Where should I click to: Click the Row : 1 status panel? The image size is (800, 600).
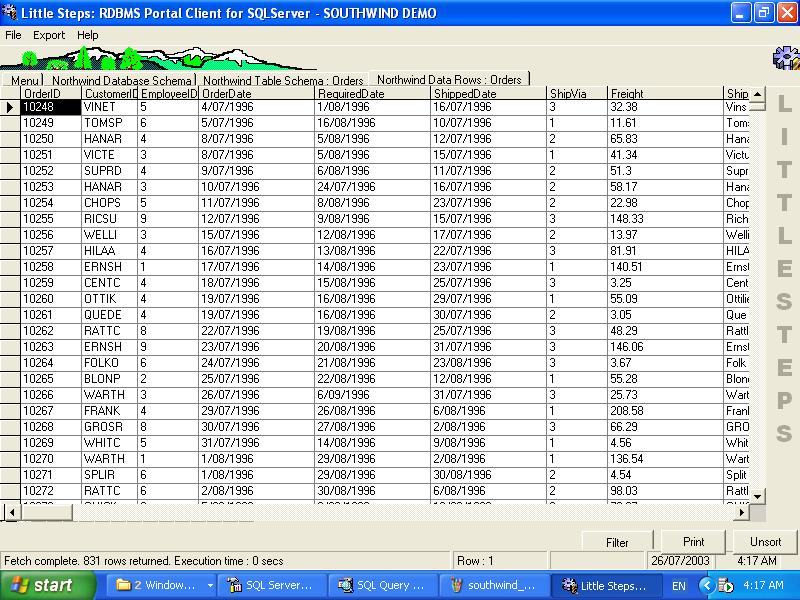click(498, 561)
